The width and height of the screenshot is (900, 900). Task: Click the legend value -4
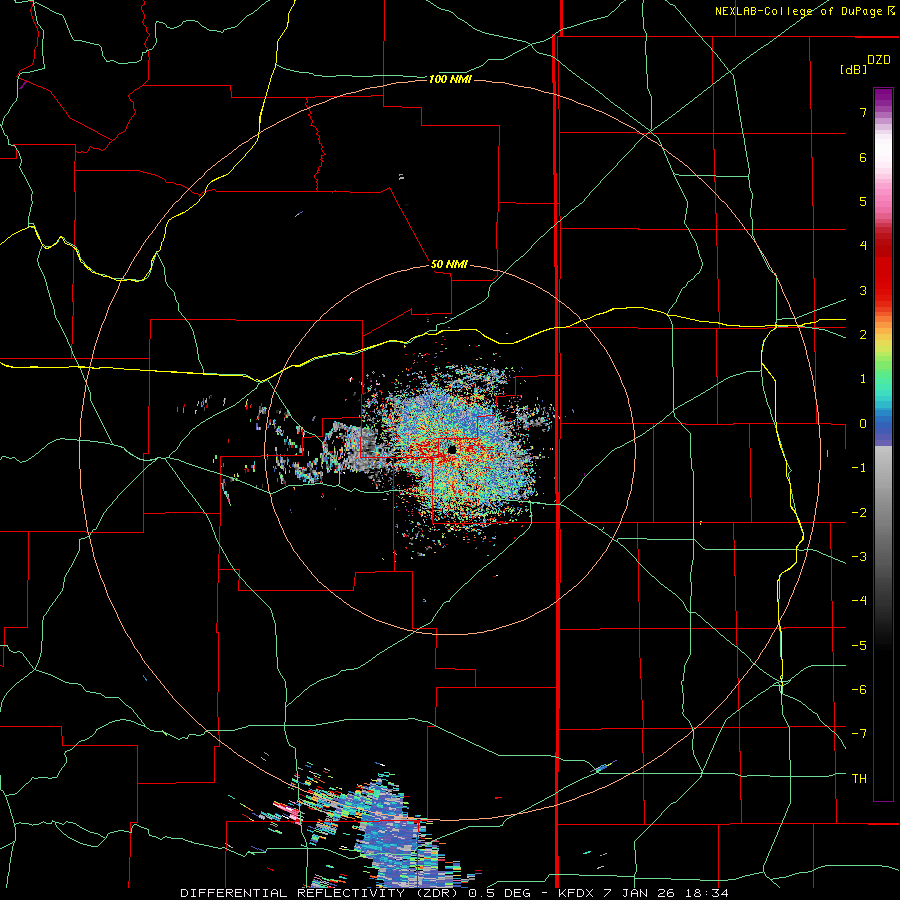point(859,601)
